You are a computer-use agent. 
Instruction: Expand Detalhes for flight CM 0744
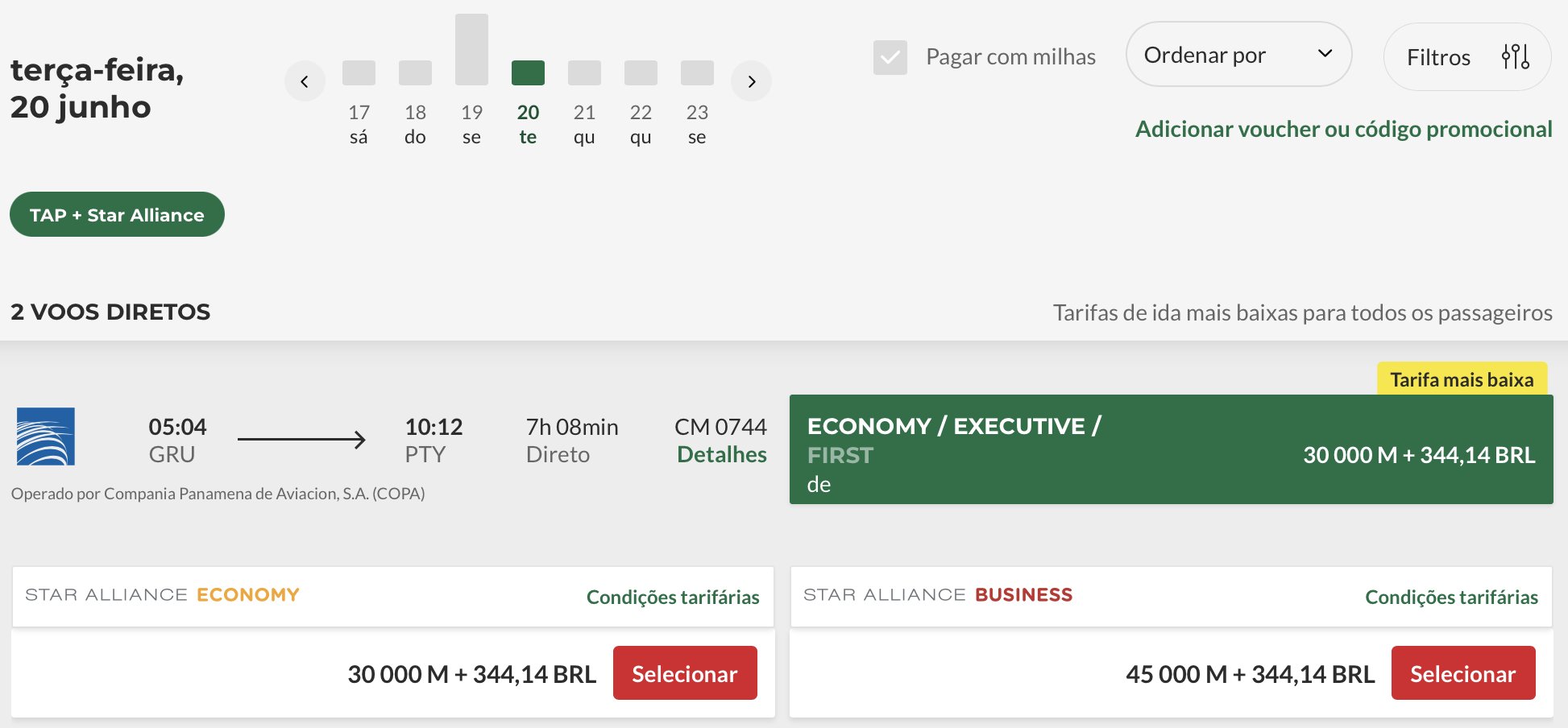click(x=721, y=455)
